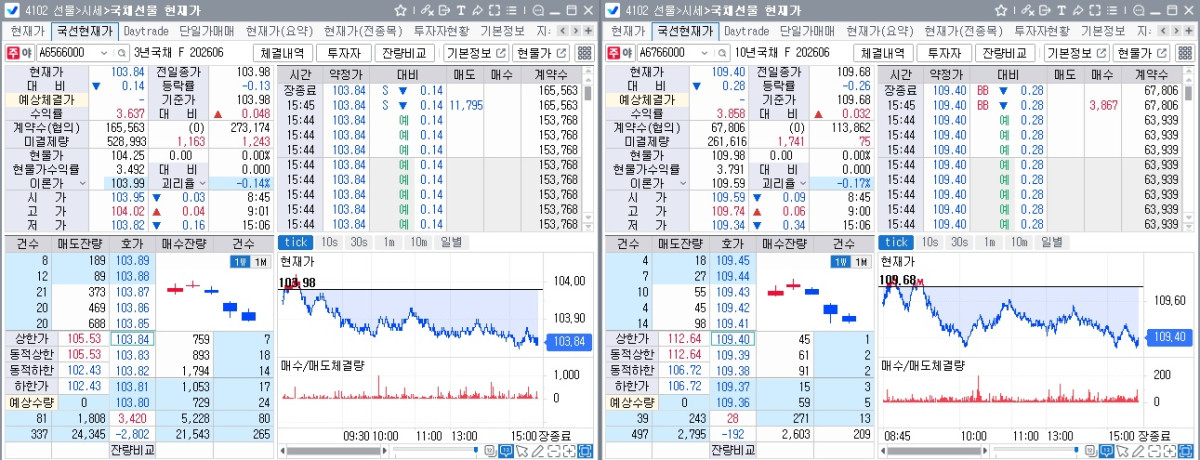
Task: Click fullscreen bracket icon in left window title
Action: (x=494, y=10)
